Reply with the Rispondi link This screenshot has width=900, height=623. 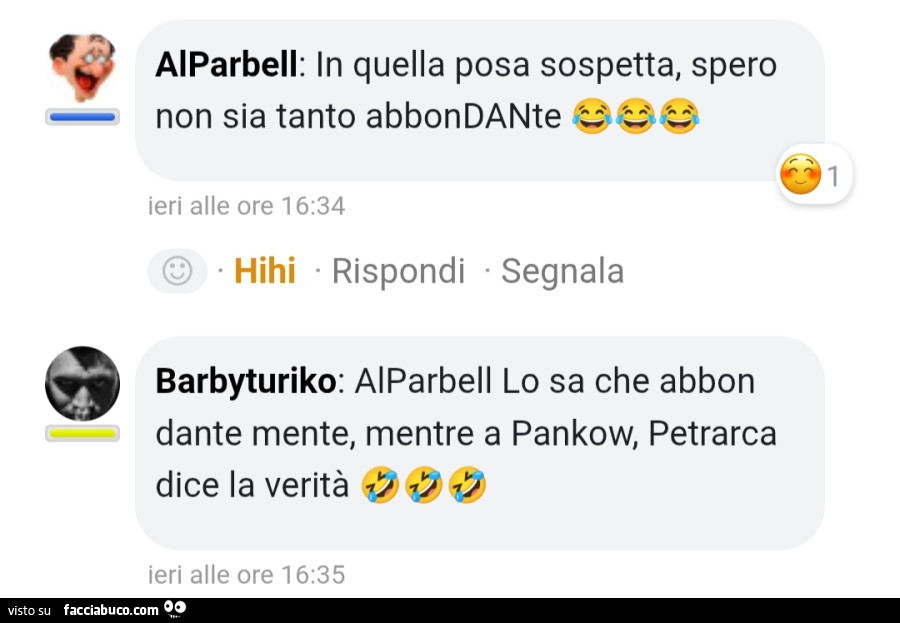click(398, 271)
